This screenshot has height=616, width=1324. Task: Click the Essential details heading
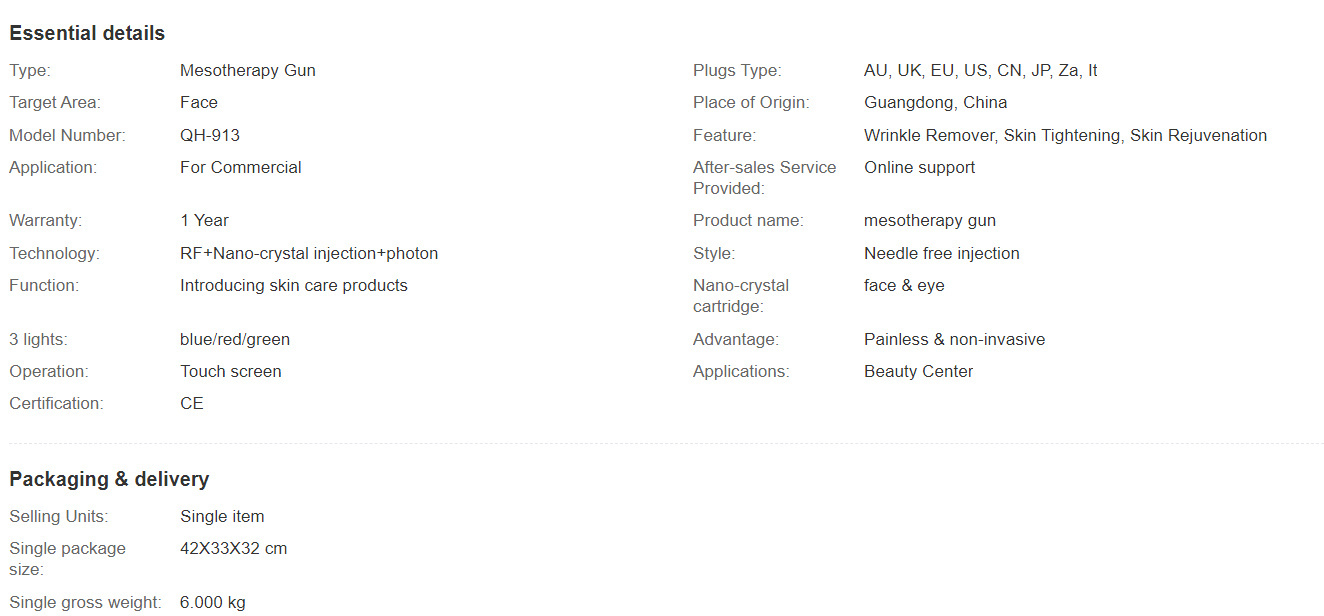tap(87, 33)
